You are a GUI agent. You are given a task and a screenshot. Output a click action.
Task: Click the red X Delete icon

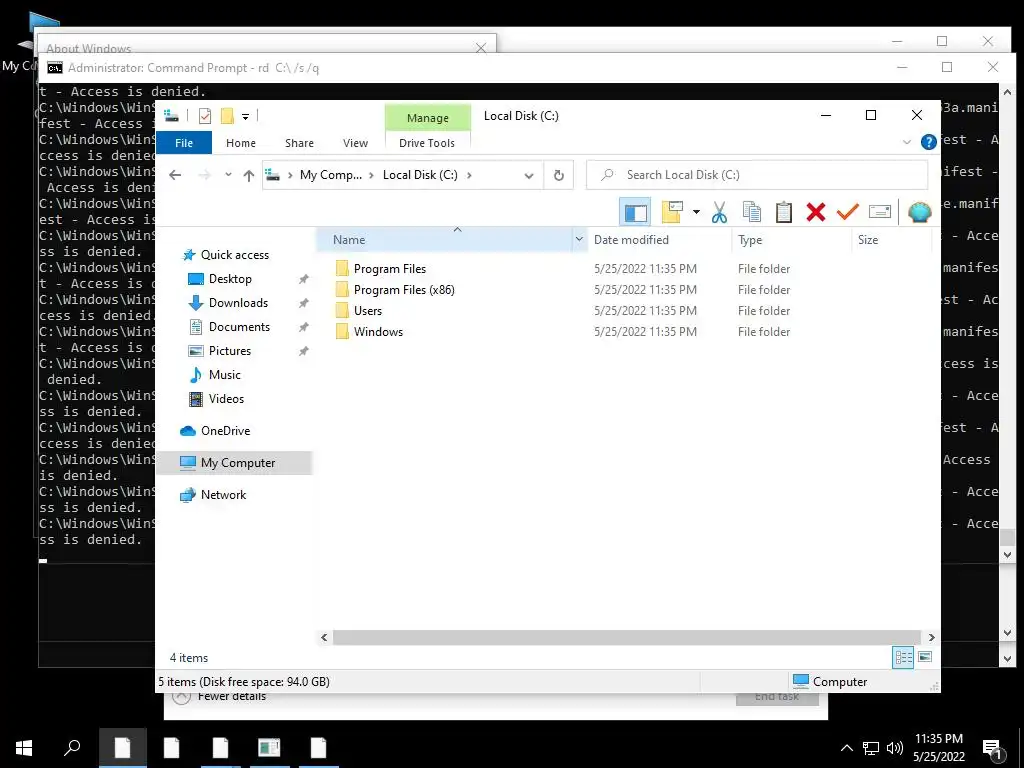click(816, 212)
